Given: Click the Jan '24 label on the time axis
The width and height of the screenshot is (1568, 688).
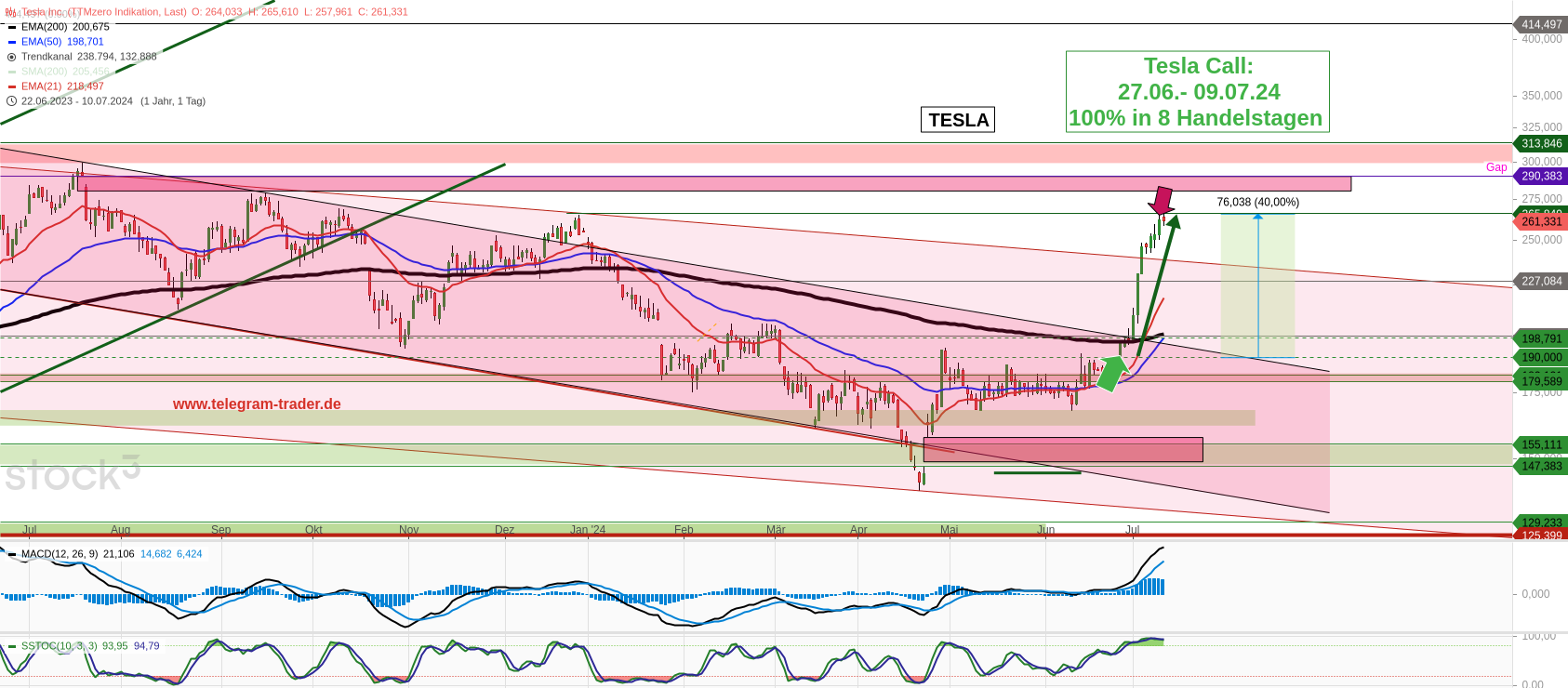Looking at the screenshot, I should point(588,530).
